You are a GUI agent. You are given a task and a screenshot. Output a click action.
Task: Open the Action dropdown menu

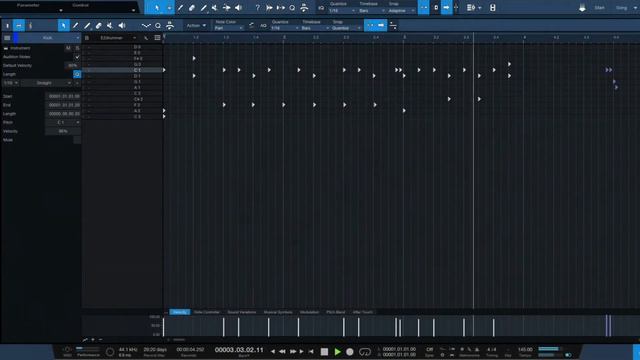pos(196,25)
